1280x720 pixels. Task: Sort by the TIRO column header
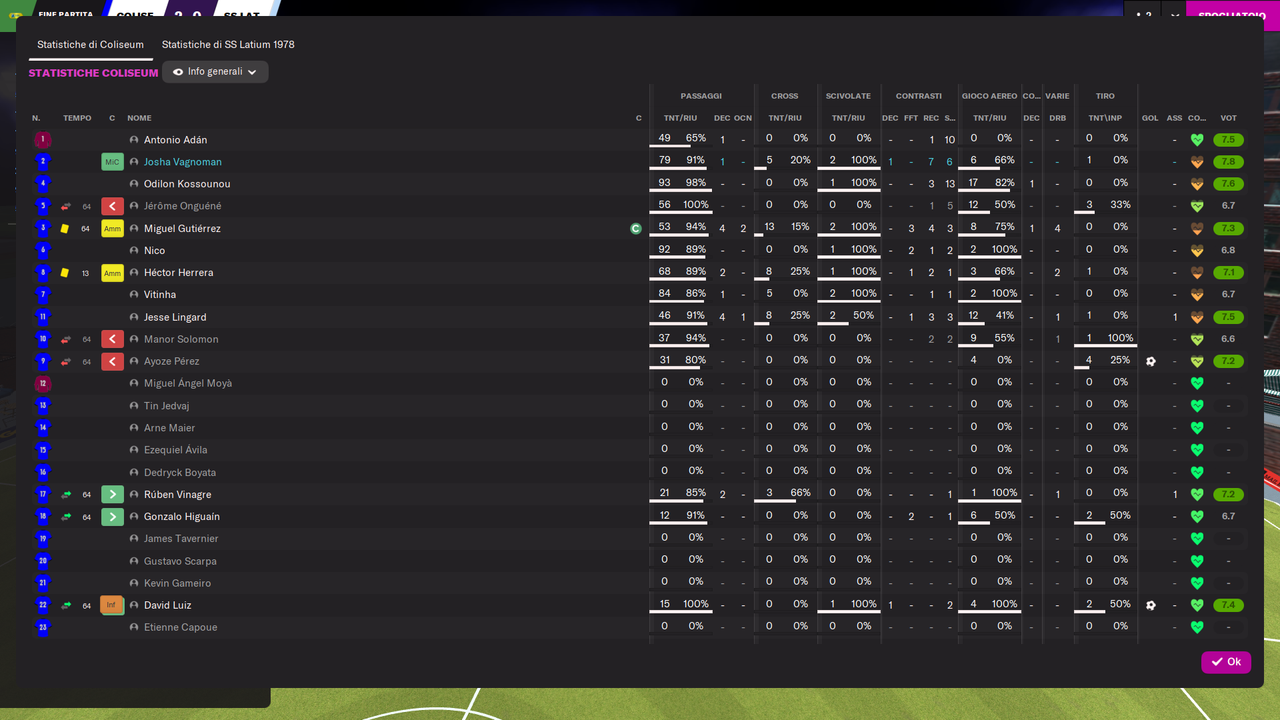pos(1105,96)
